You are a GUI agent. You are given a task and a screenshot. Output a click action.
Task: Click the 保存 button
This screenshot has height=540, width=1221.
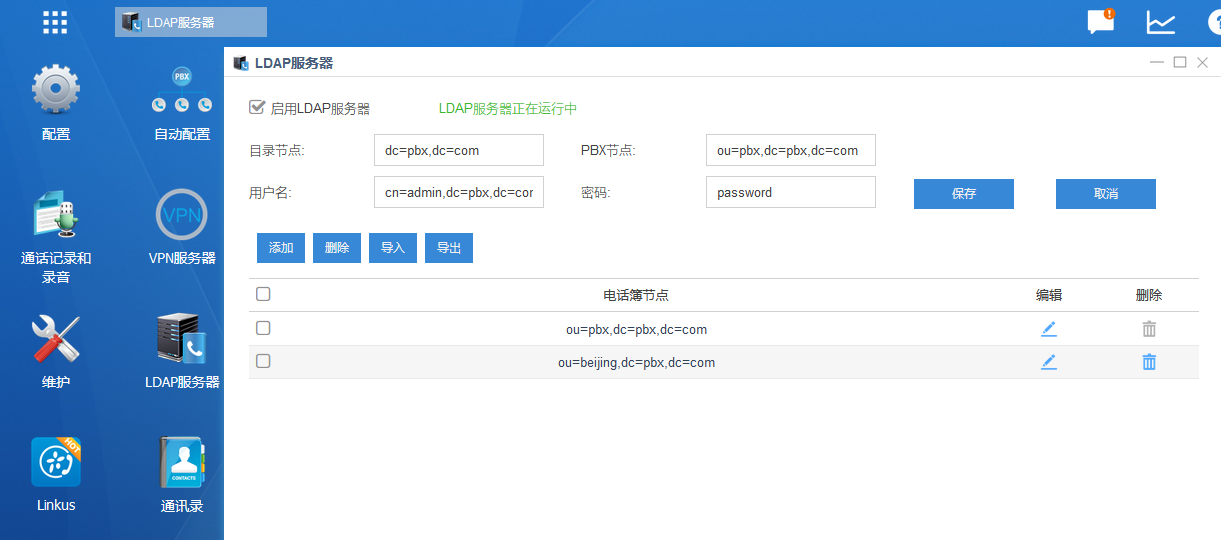[x=963, y=194]
